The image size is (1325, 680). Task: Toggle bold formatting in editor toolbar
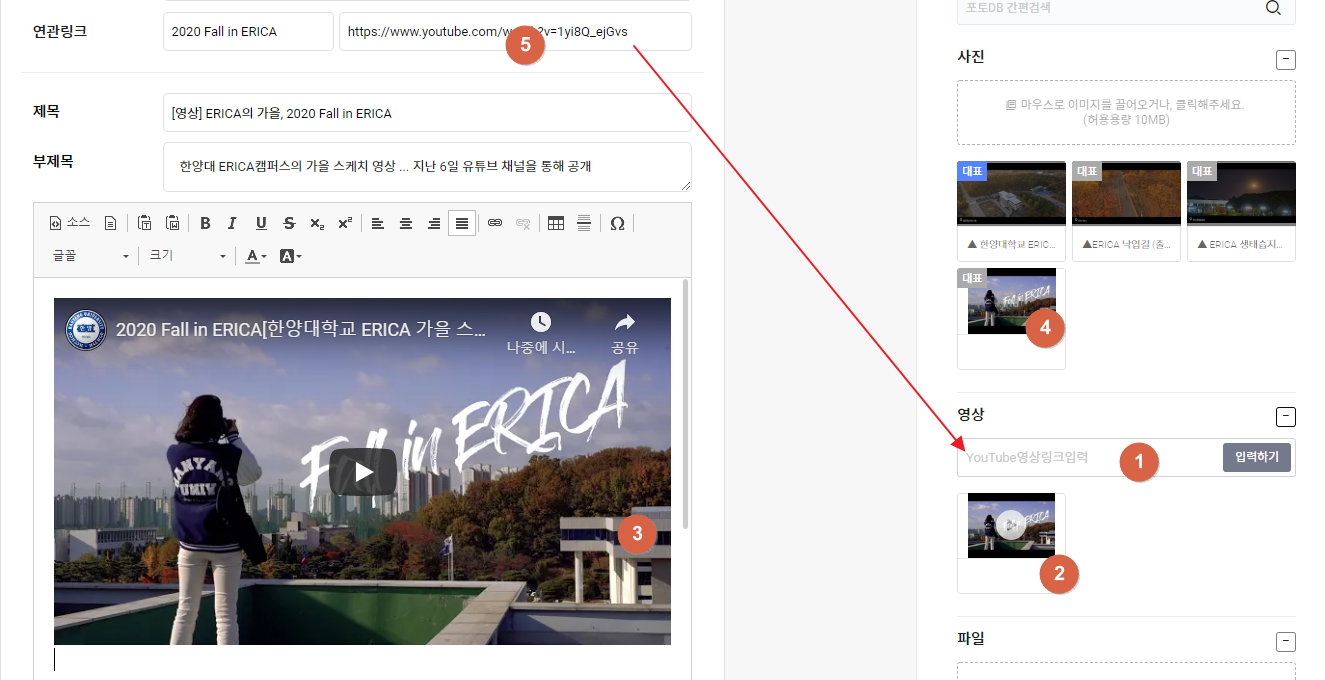point(205,223)
